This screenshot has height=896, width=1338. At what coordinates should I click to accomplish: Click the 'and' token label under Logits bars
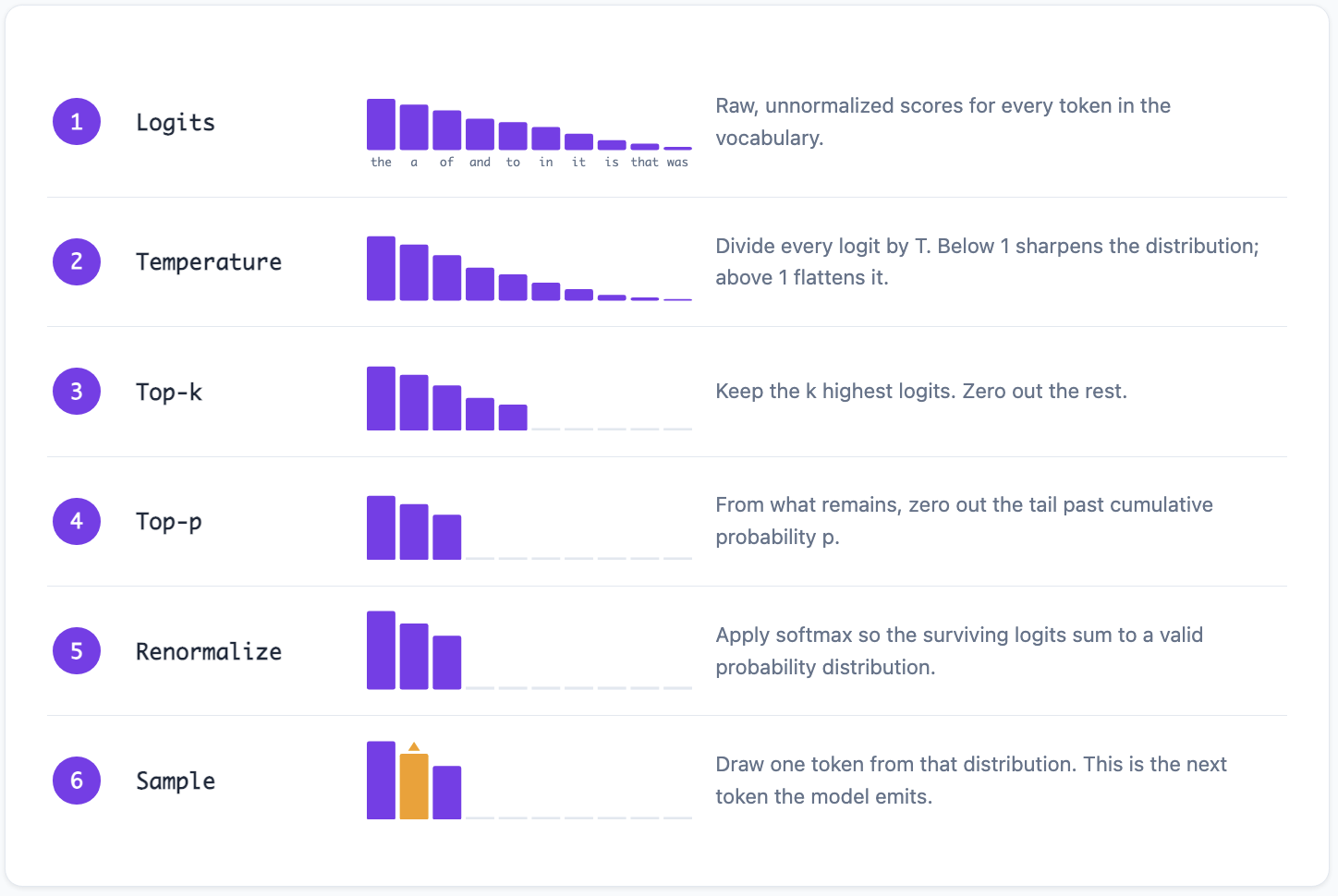tap(480, 163)
